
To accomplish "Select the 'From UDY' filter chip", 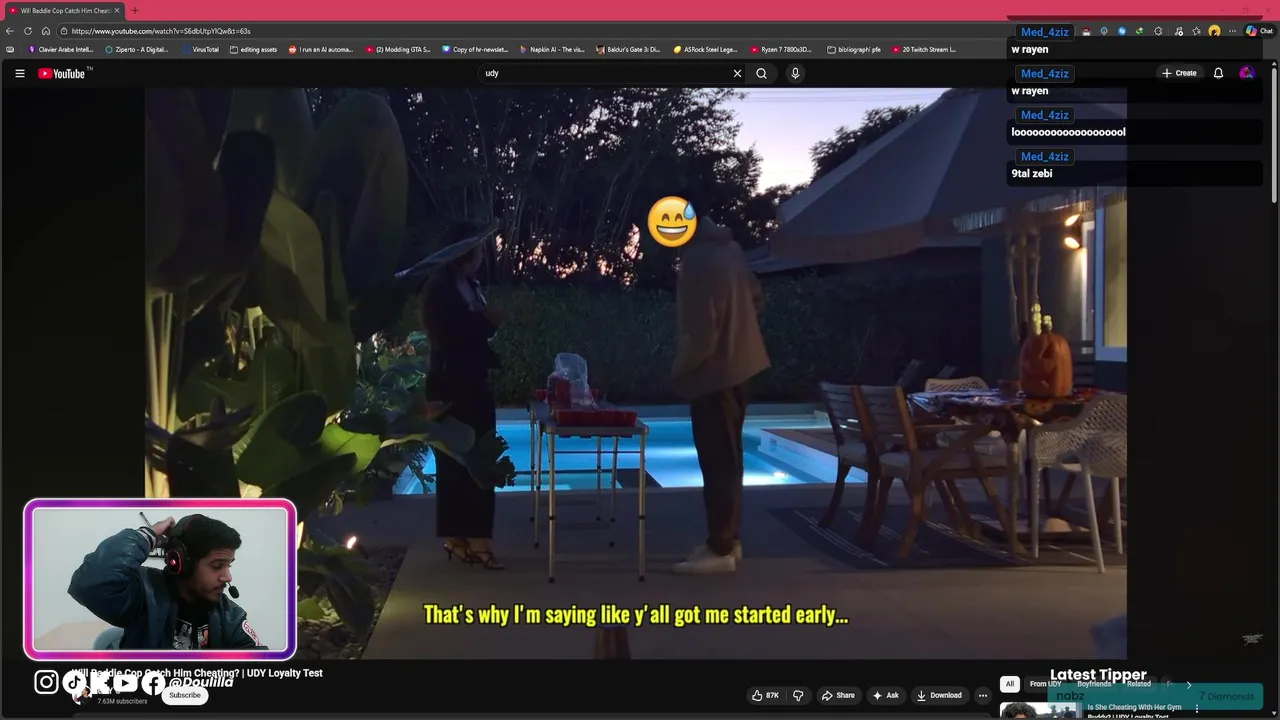I will tap(1045, 684).
